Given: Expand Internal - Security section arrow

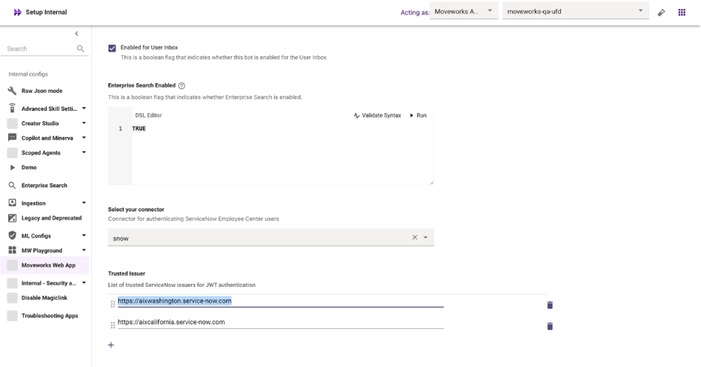Looking at the screenshot, I should coord(84,283).
